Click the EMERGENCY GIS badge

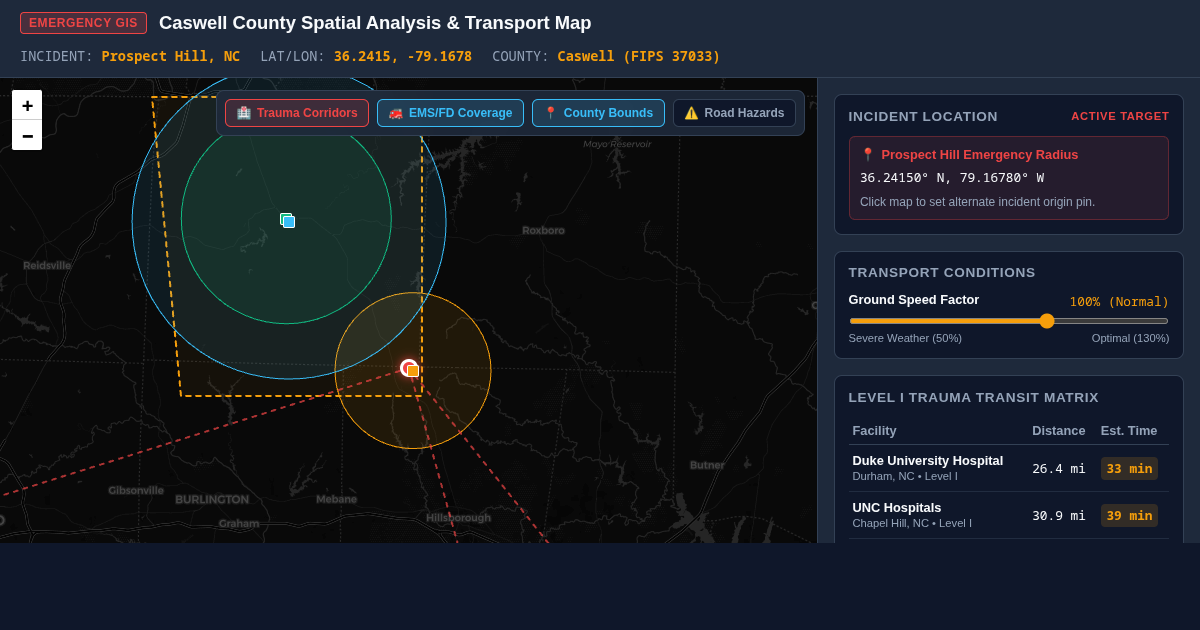pyautogui.click(x=83, y=23)
